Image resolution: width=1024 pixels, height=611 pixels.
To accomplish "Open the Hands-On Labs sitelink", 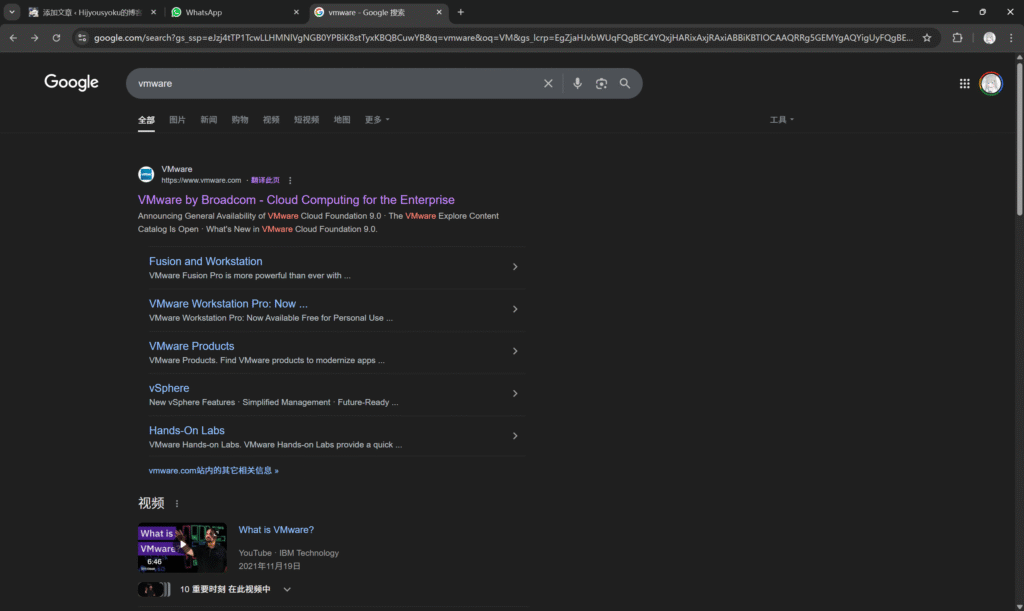I will click(187, 430).
